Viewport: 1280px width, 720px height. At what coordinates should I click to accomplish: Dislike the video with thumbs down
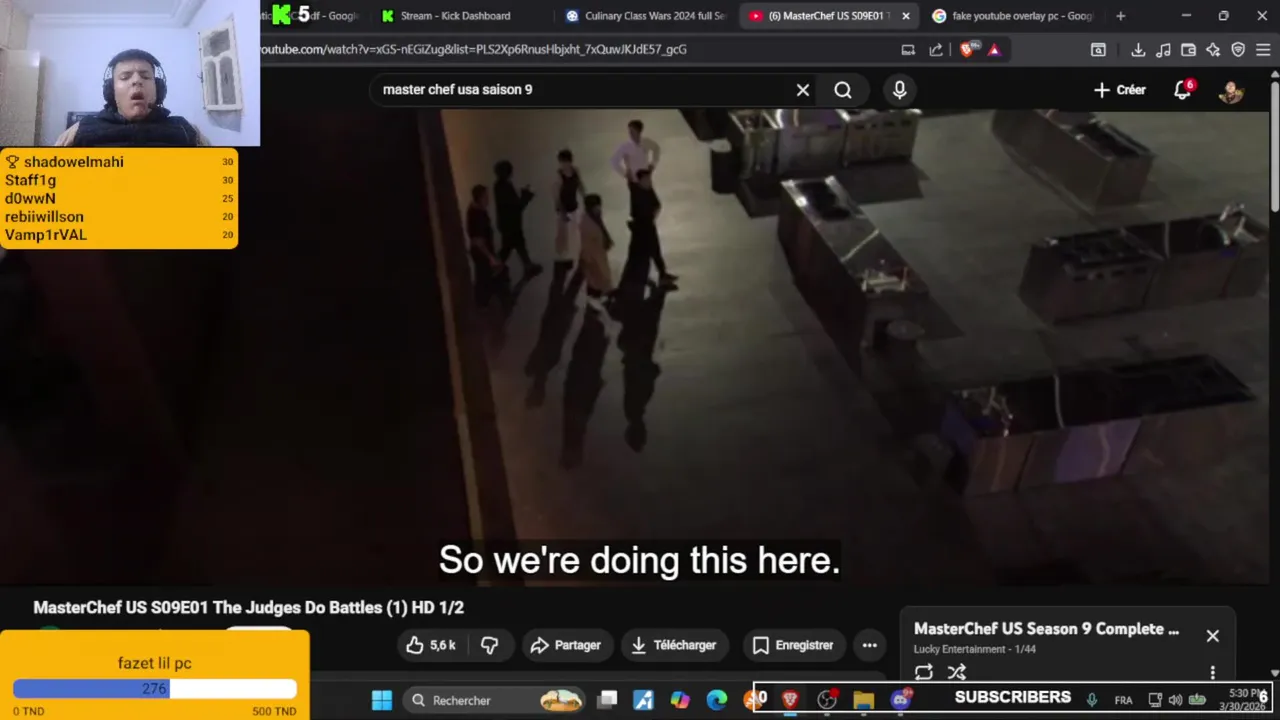[490, 645]
